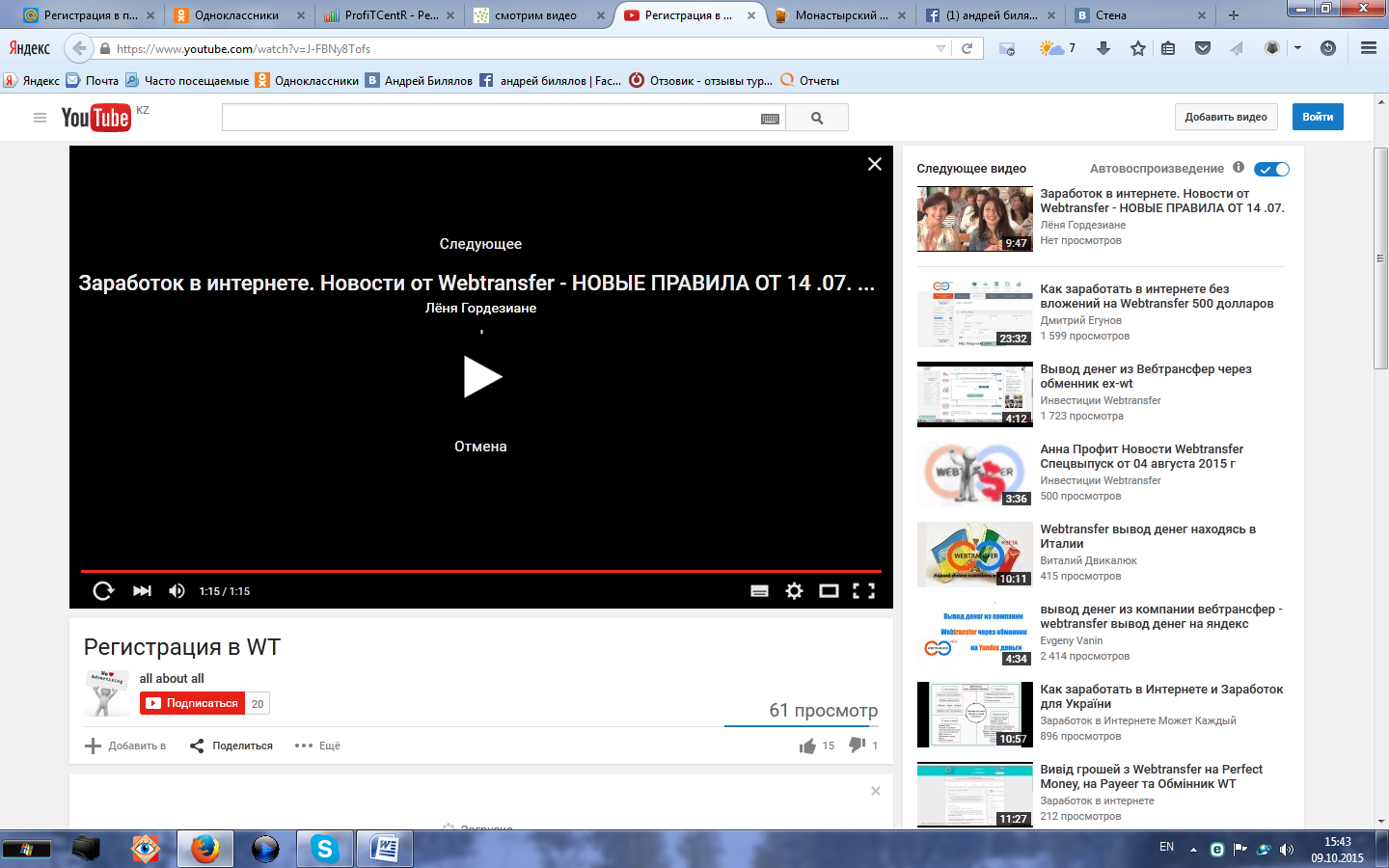Go back with browser back arrow
Viewport: 1389px width, 868px height.
[x=79, y=48]
